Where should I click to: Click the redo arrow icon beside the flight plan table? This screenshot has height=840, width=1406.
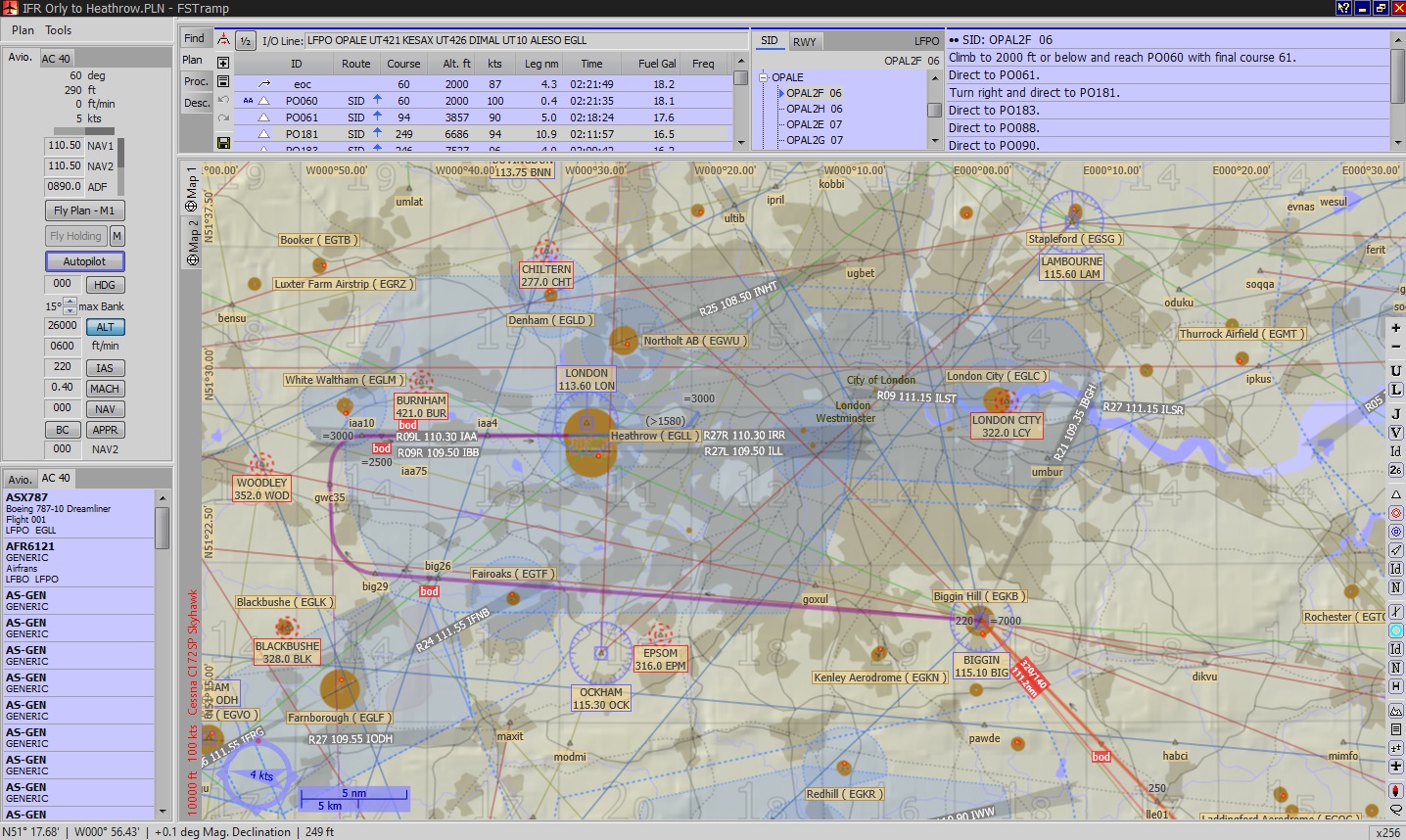pyautogui.click(x=223, y=117)
